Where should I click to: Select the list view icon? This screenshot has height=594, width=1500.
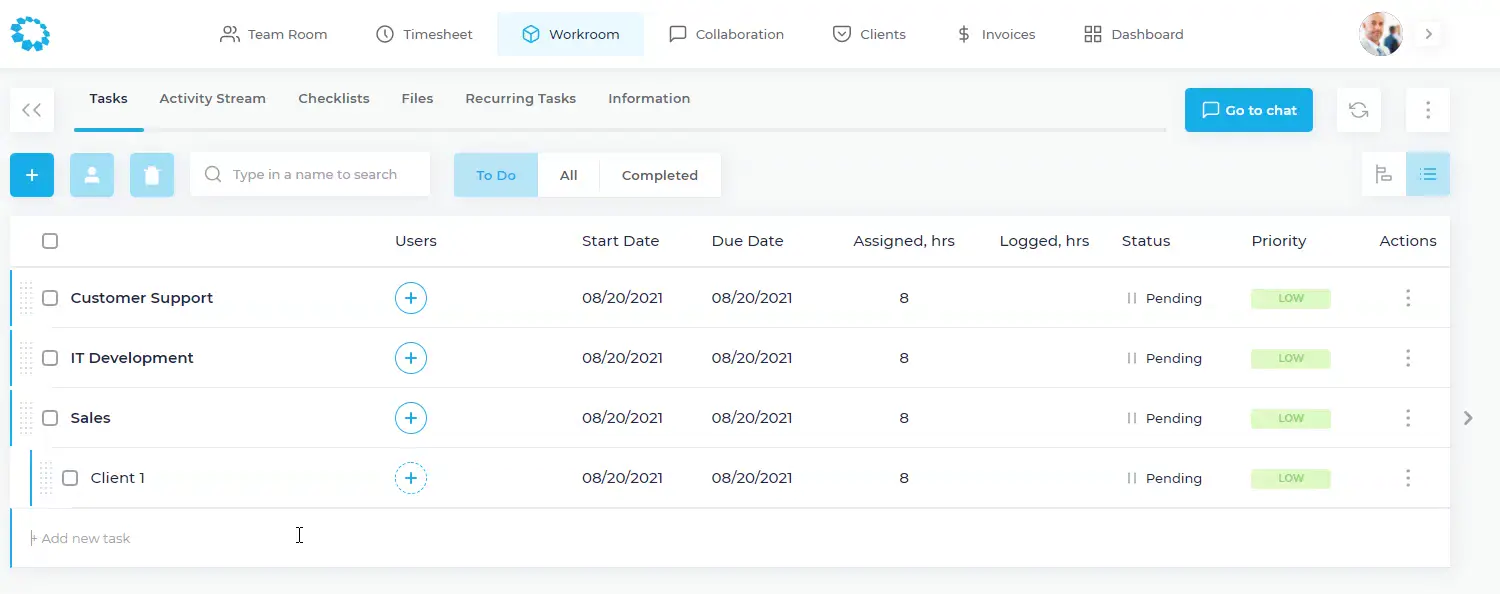[1428, 175]
